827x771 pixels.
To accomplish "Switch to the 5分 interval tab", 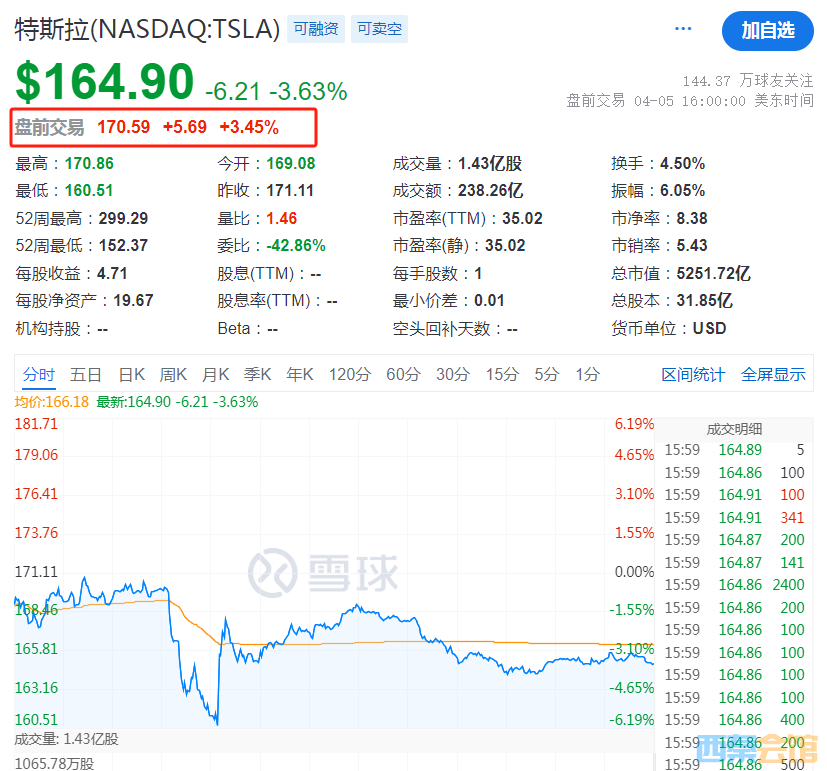I will click(x=546, y=375).
